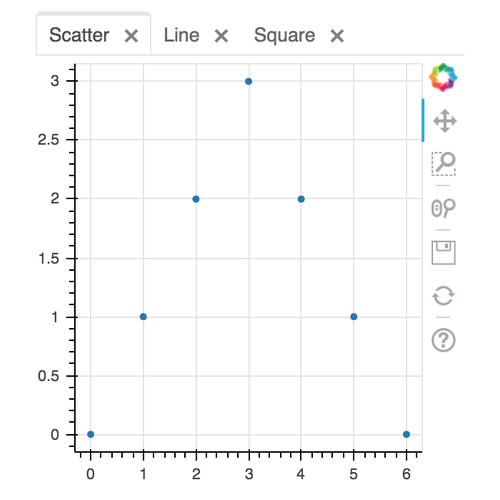Toggle the Wheel Zoom tool
The width and height of the screenshot is (500, 500).
(443, 208)
